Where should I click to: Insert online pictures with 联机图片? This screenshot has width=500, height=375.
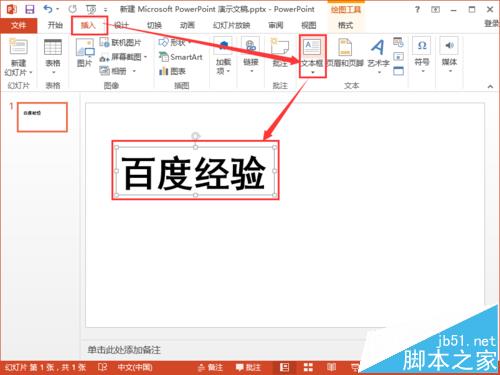pos(121,42)
